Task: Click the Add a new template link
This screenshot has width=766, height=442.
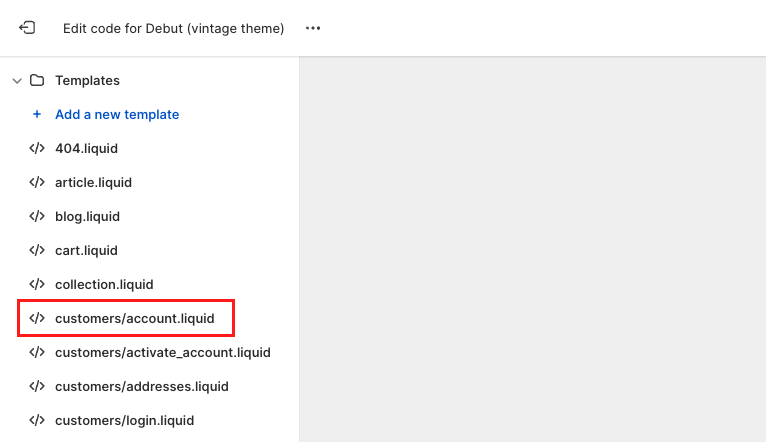Action: pyautogui.click(x=117, y=114)
